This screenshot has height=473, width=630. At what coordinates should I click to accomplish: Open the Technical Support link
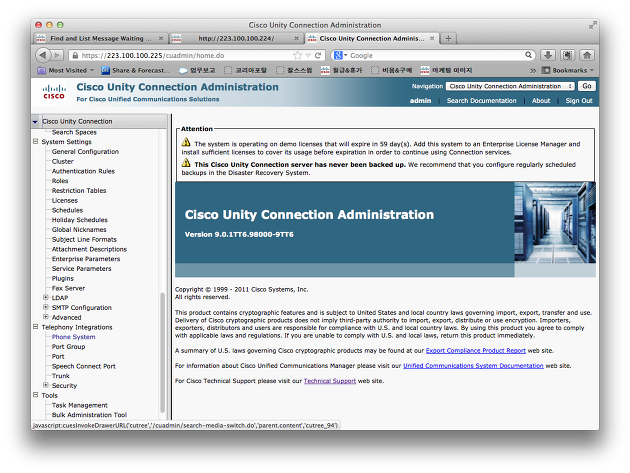point(330,381)
